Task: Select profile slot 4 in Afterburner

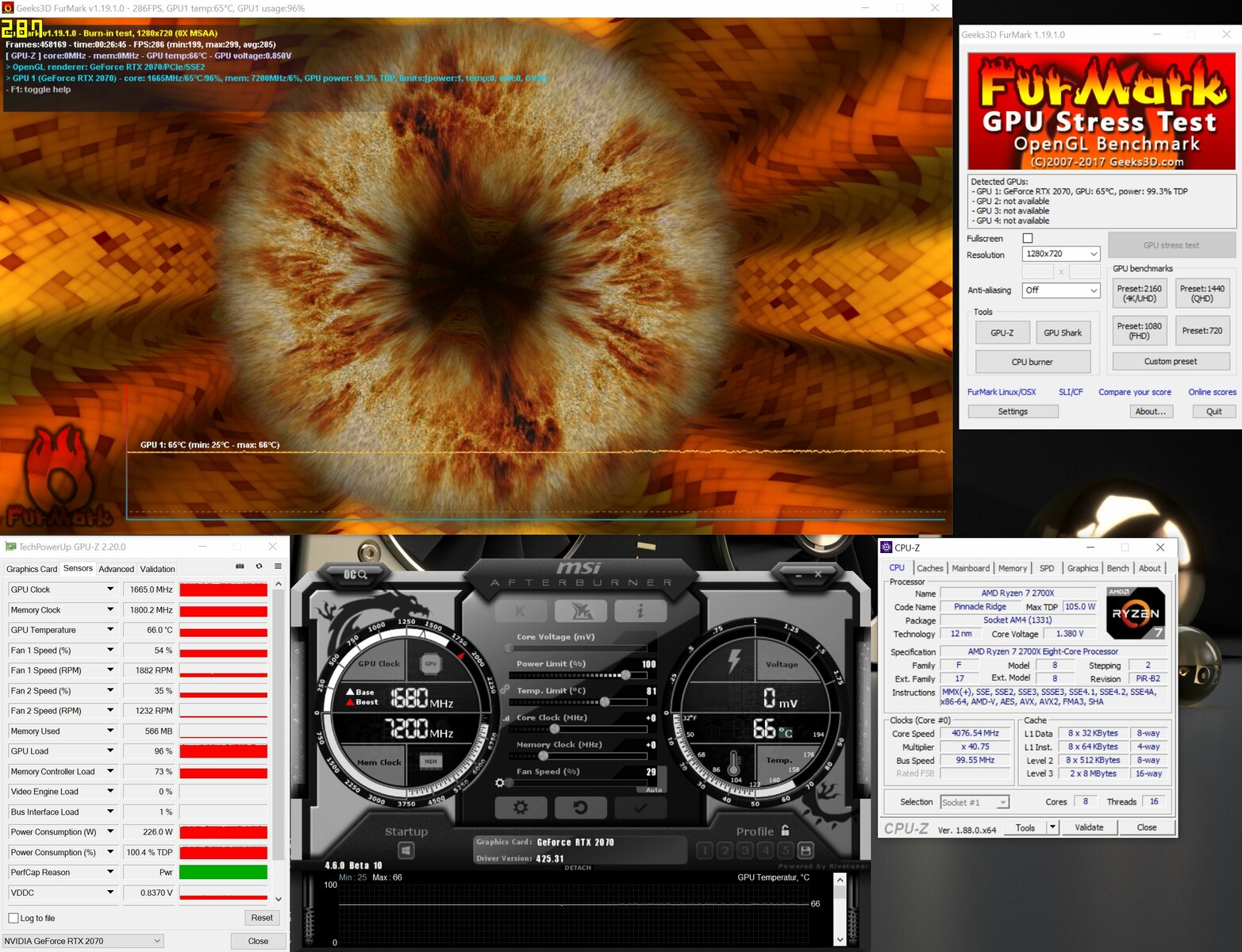Action: point(765,850)
